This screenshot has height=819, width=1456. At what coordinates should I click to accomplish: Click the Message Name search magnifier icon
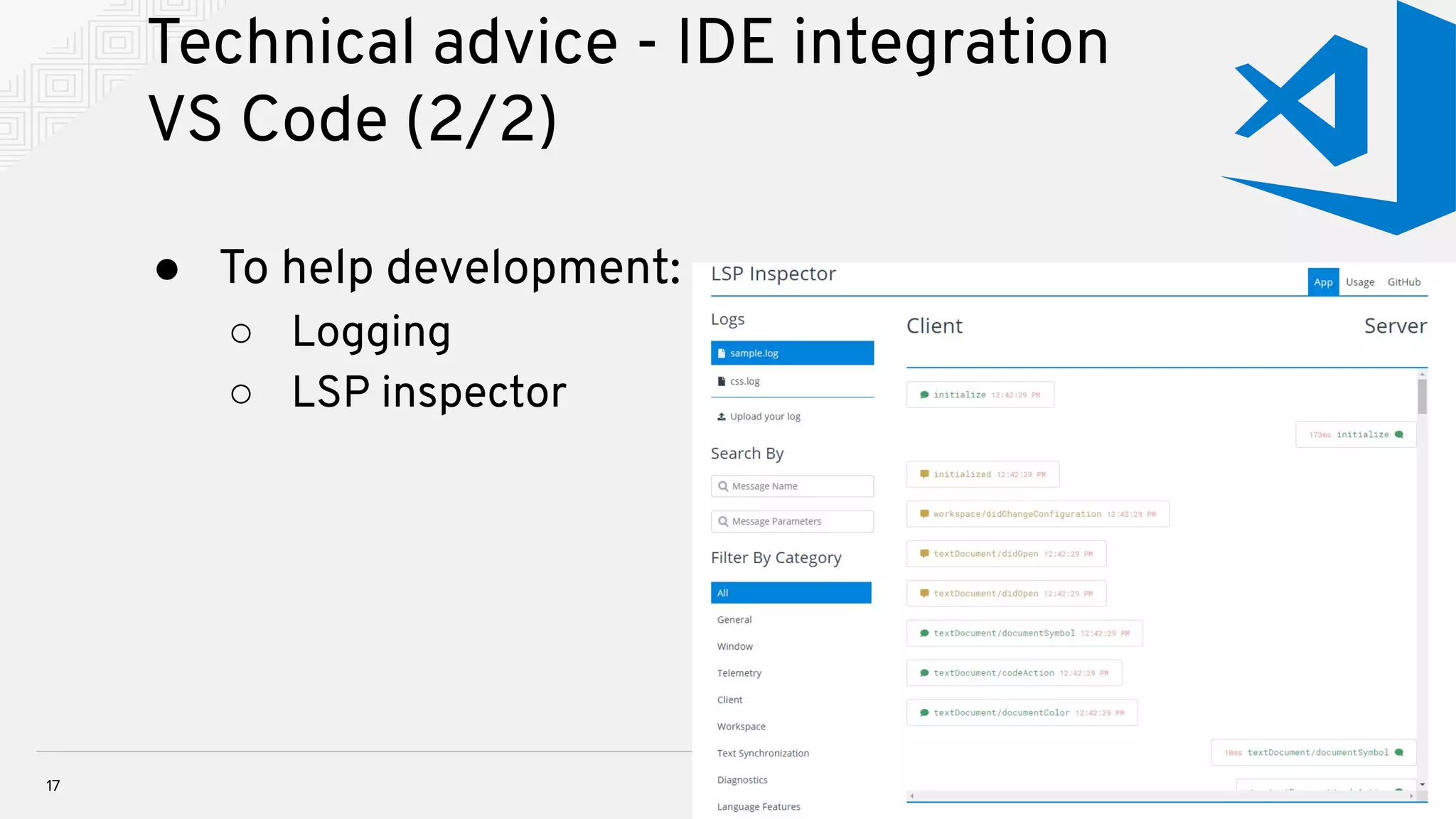(723, 486)
